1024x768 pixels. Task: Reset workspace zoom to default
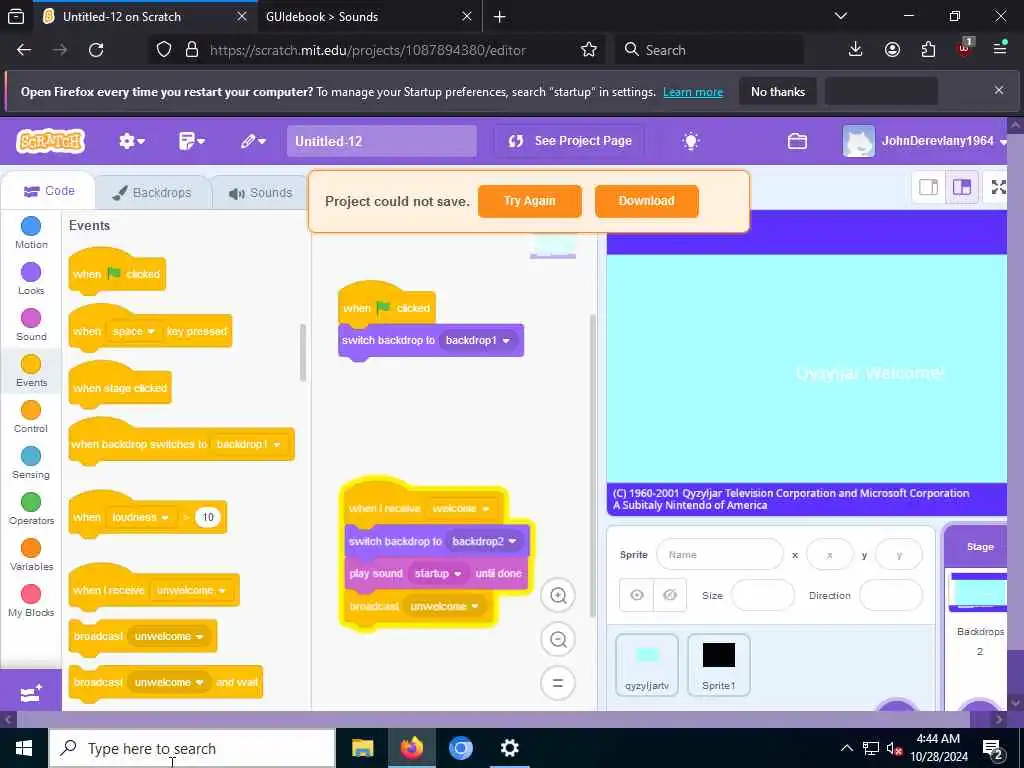pos(558,683)
